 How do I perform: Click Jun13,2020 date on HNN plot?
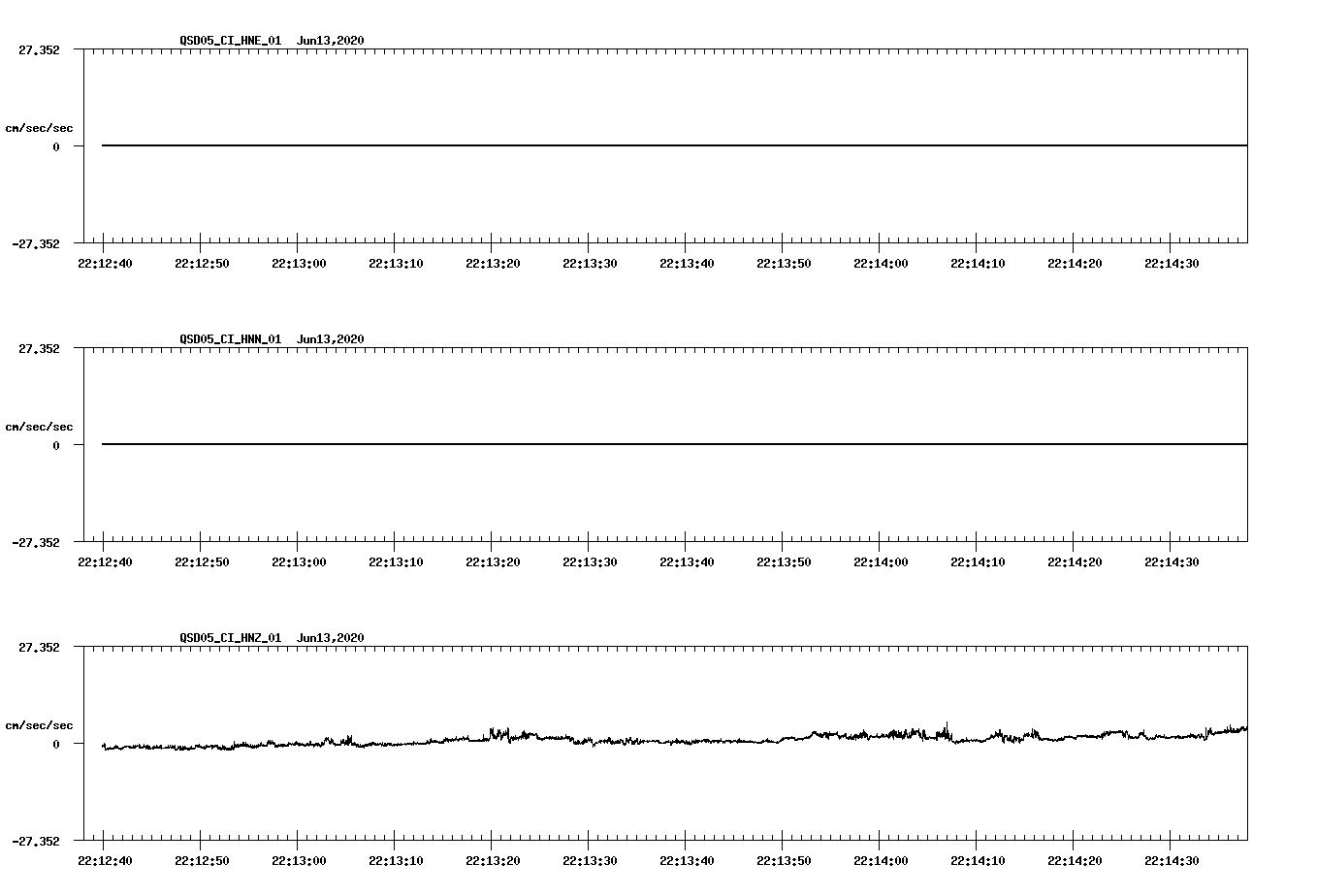331,339
